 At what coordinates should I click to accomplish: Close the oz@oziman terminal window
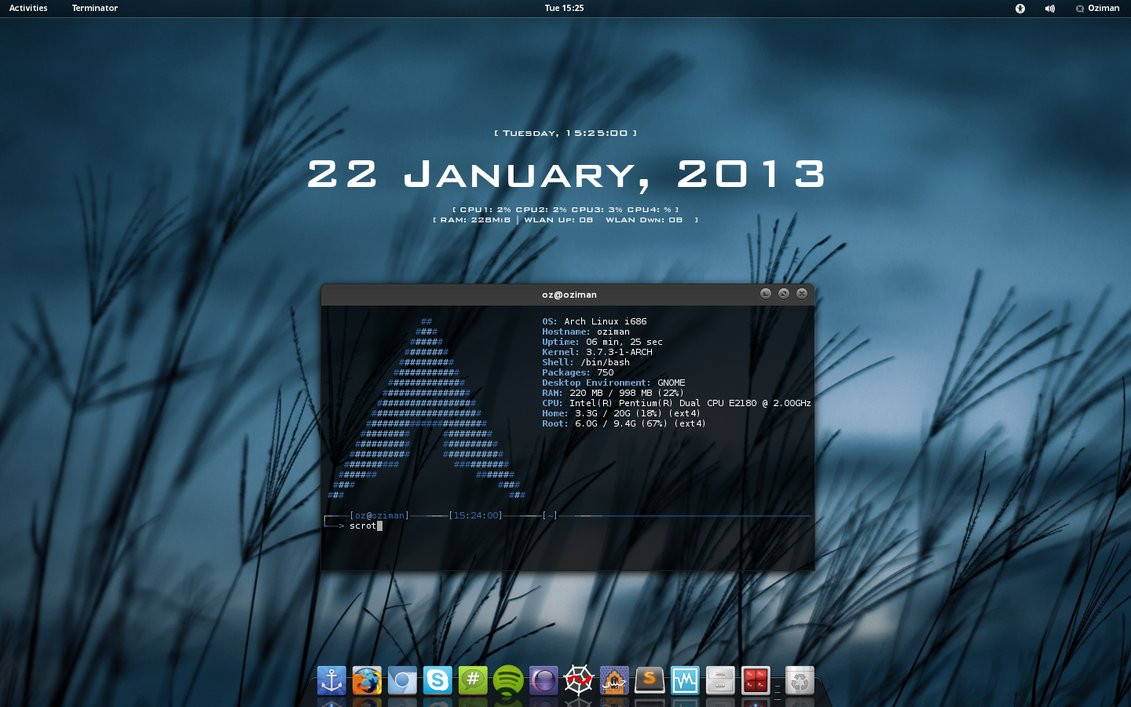tap(801, 294)
